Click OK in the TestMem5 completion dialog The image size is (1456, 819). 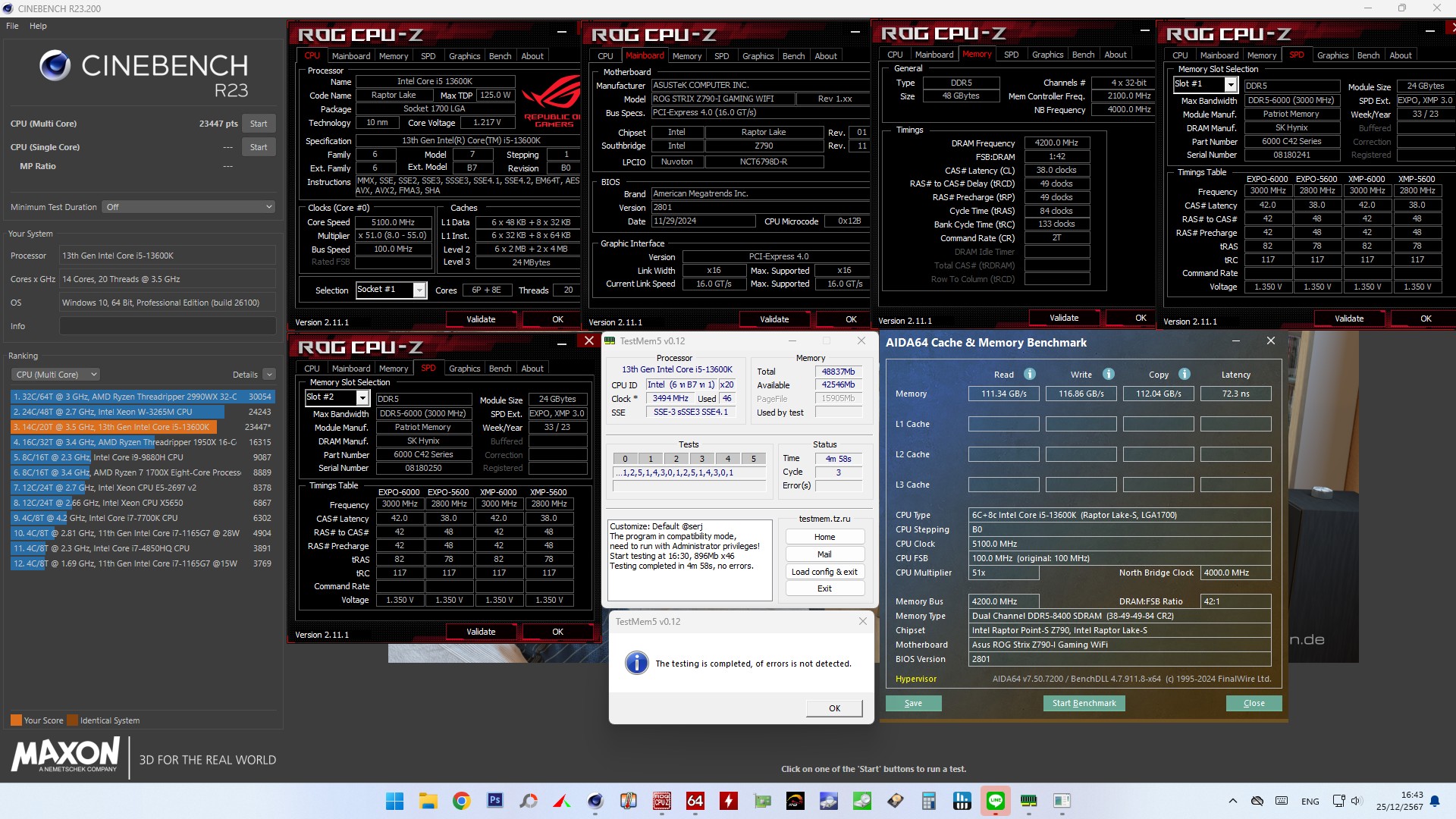[x=834, y=708]
